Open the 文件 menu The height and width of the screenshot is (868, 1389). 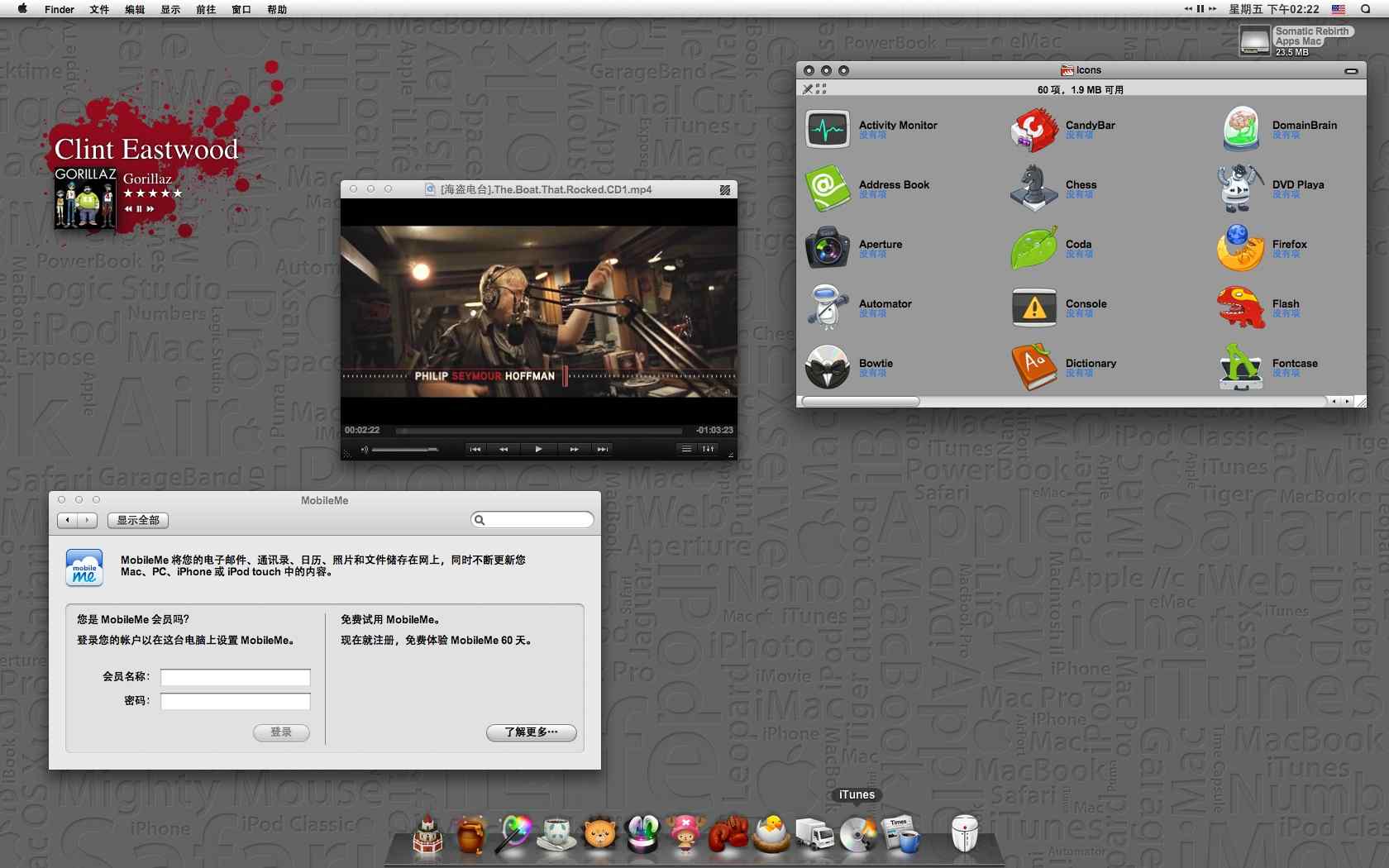(99, 9)
